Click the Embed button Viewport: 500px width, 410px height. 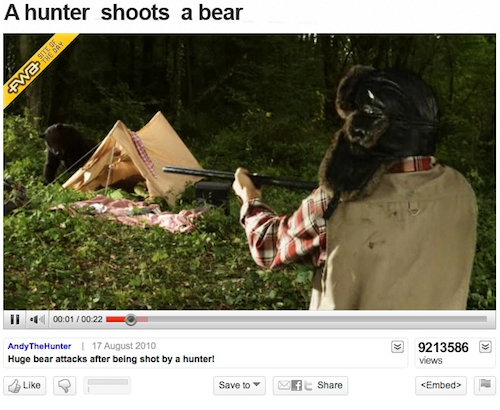click(441, 386)
